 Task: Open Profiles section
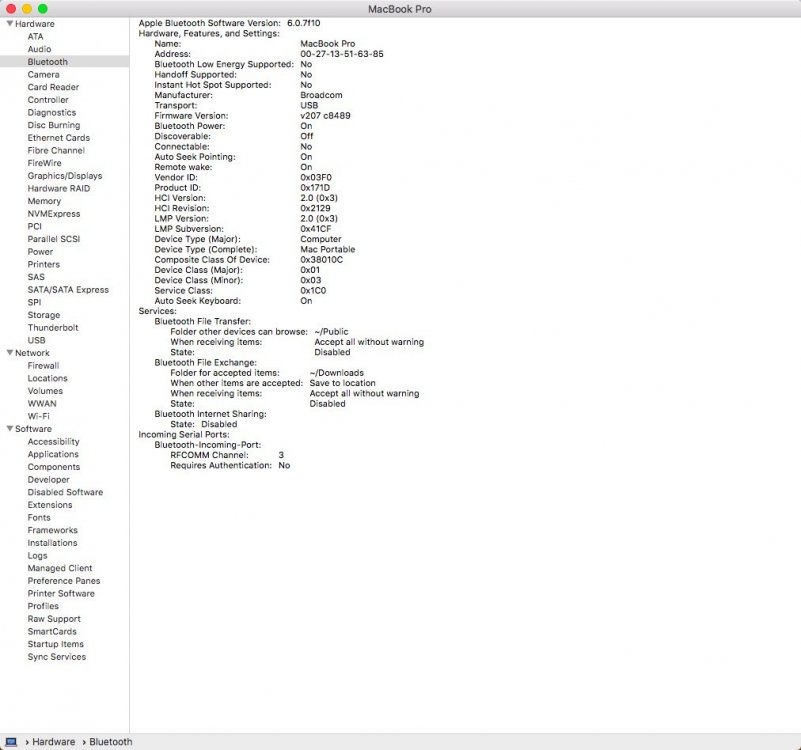(x=43, y=606)
